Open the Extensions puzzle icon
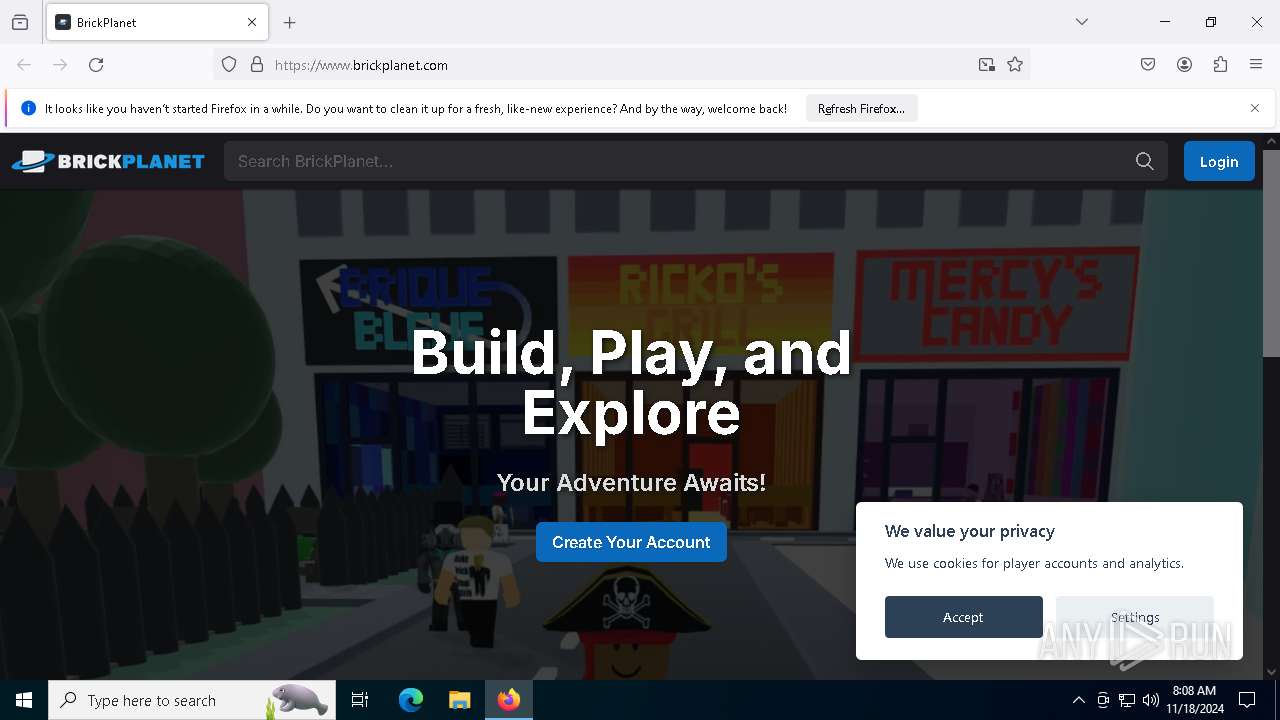 (x=1220, y=65)
